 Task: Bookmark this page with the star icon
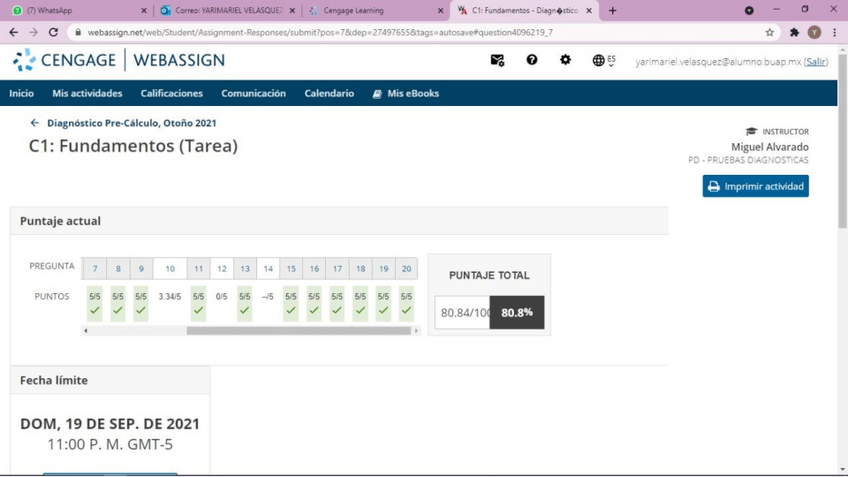tap(770, 32)
